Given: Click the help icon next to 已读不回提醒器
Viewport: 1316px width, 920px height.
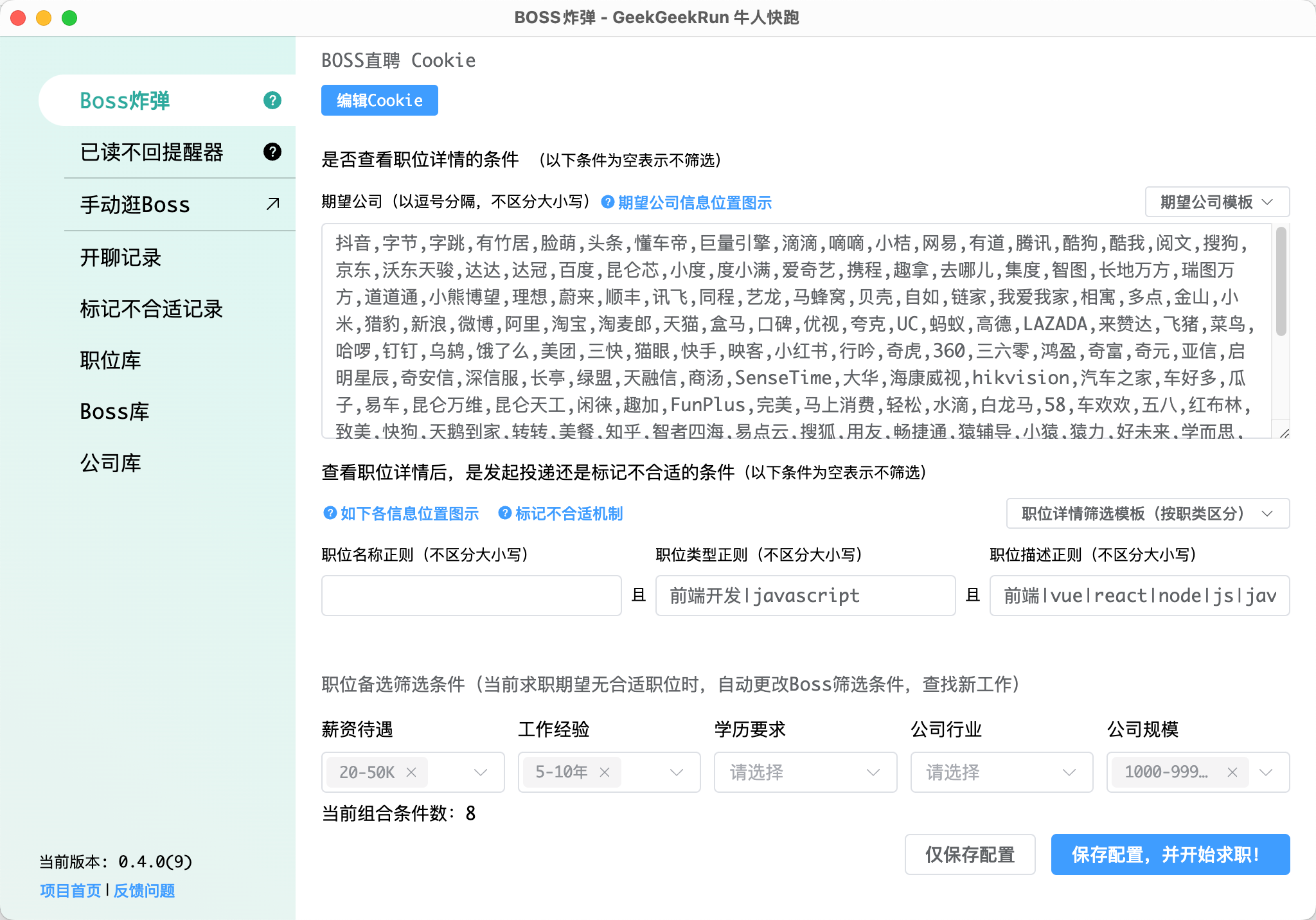Looking at the screenshot, I should click(x=272, y=152).
